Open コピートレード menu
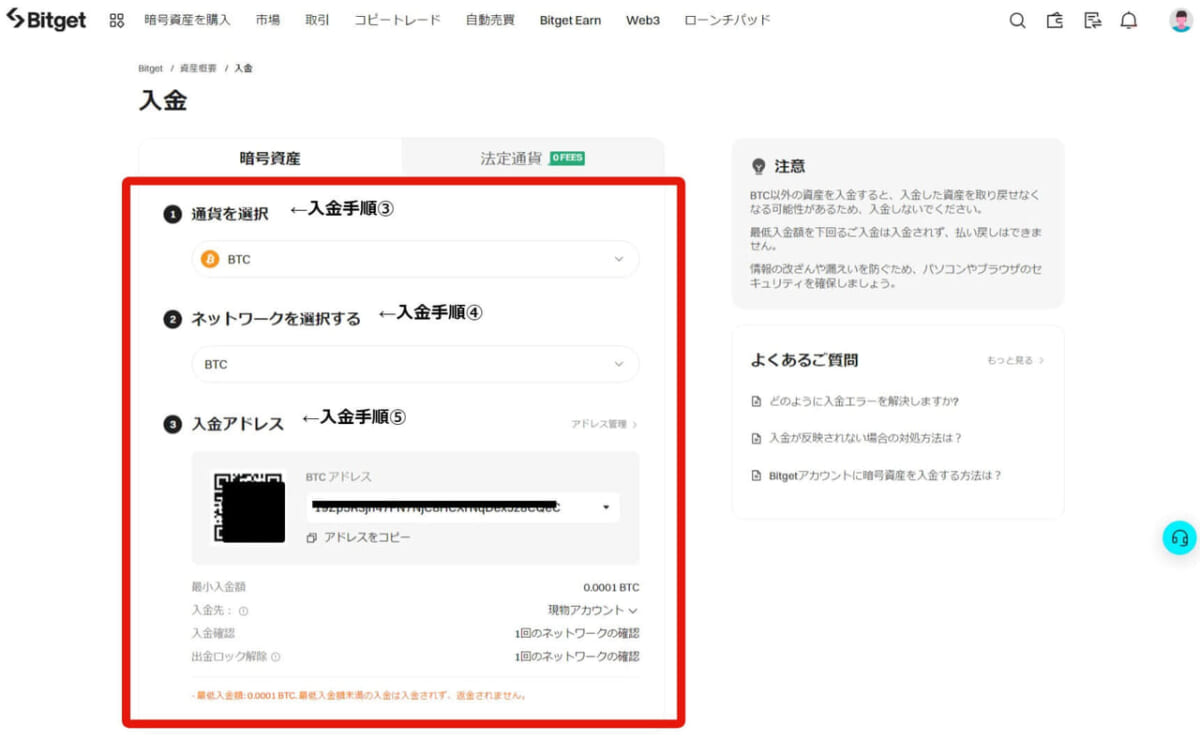Screen dimensions: 1200x740 [x=397, y=20]
